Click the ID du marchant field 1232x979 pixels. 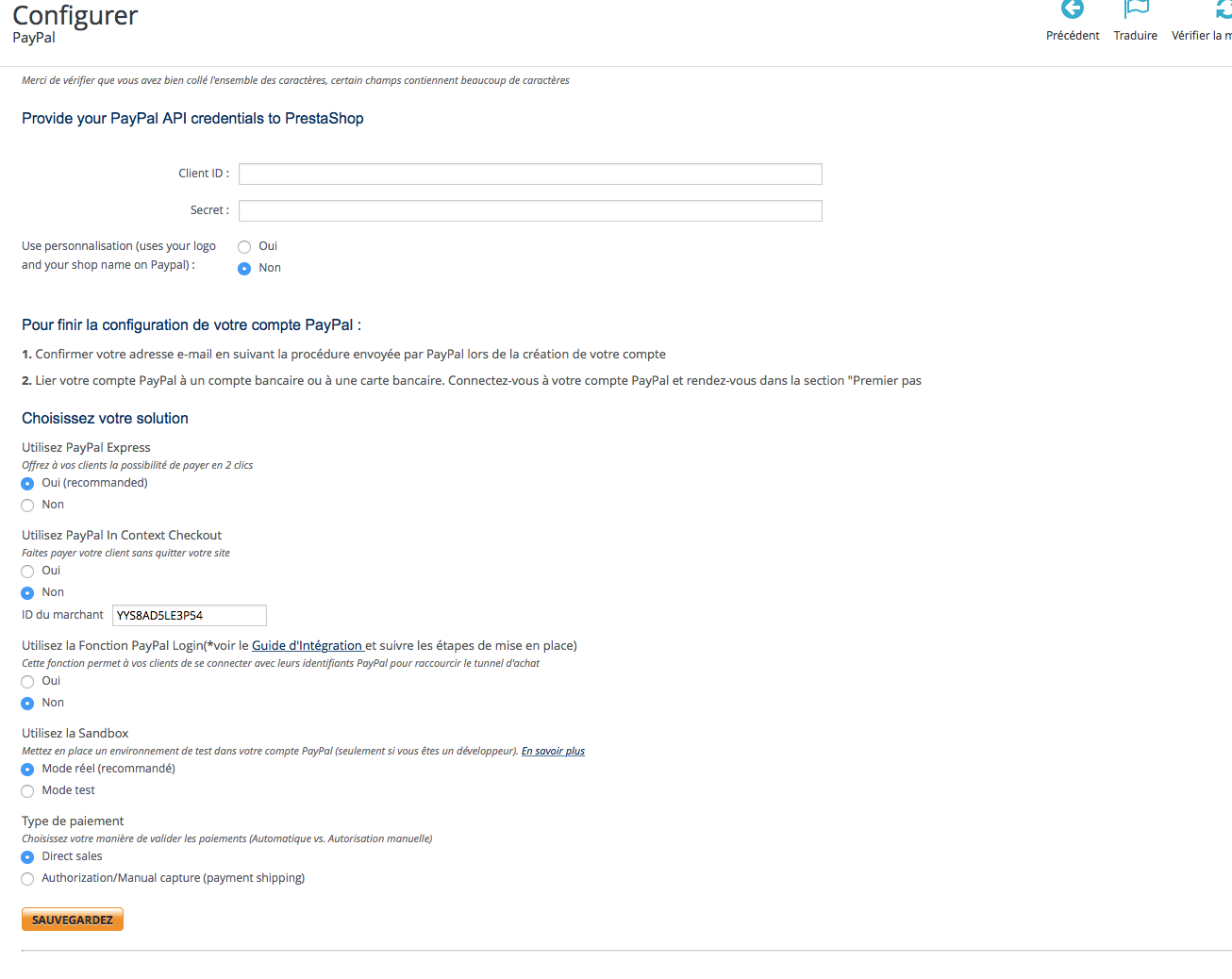190,615
